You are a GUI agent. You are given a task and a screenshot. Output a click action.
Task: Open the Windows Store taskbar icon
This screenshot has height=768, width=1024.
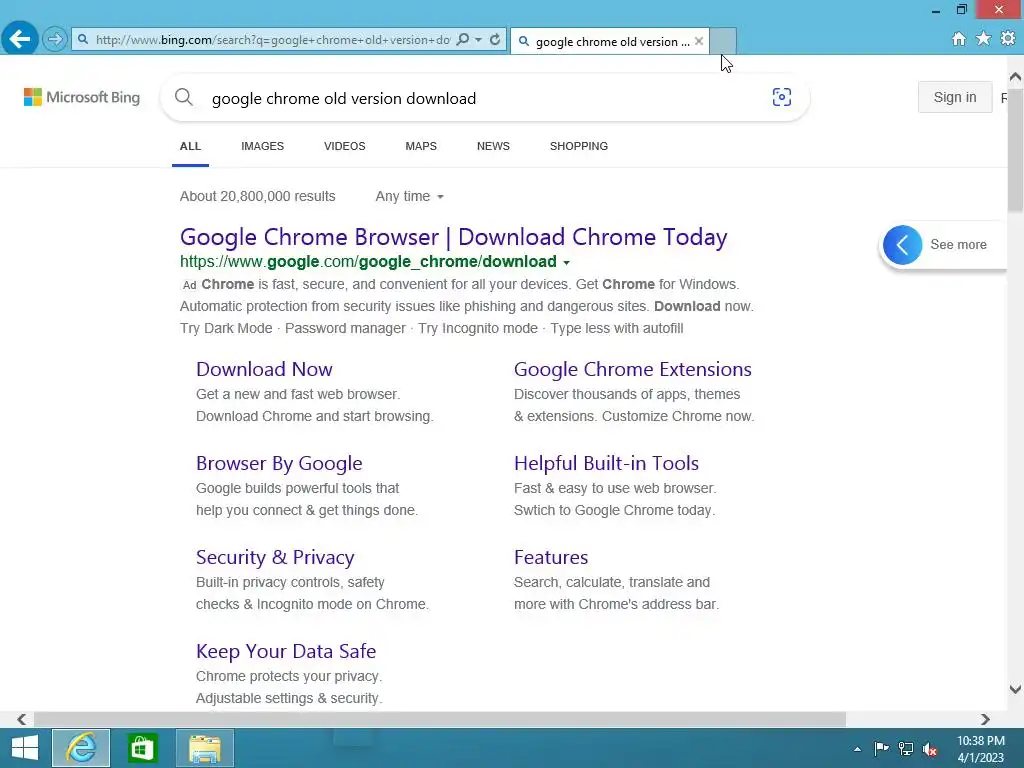tap(142, 748)
